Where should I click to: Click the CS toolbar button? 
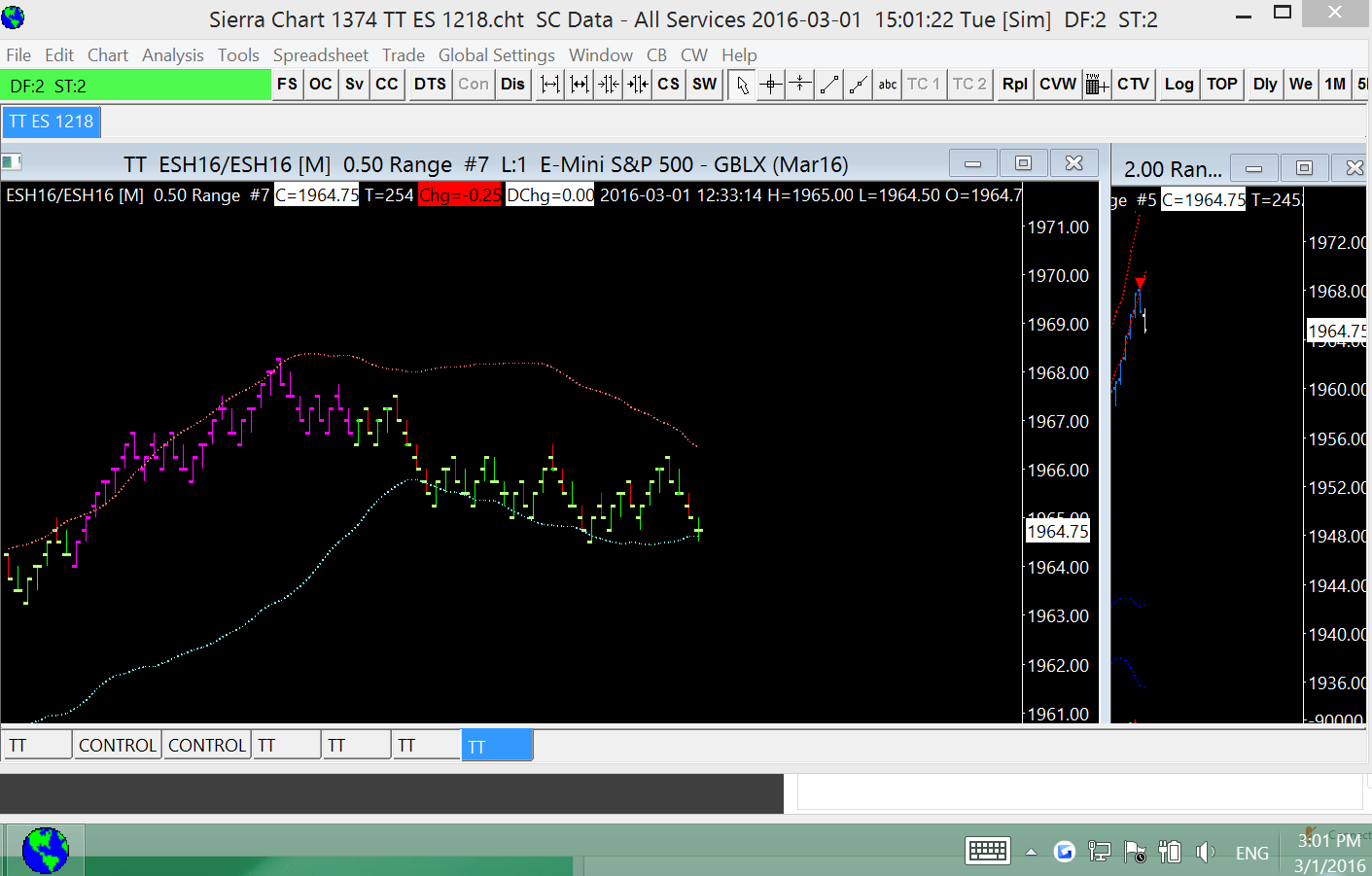[x=669, y=85]
